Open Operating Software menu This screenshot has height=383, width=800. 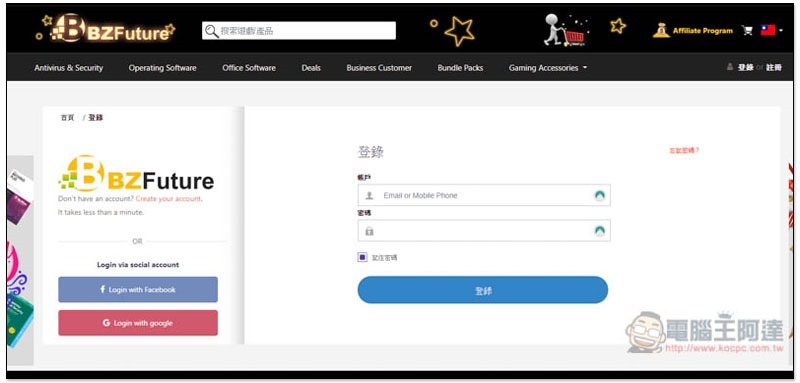coord(162,68)
